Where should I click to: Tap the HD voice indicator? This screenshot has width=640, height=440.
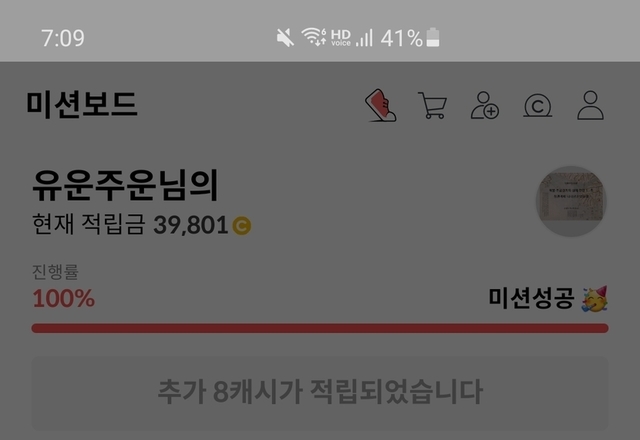tap(341, 38)
